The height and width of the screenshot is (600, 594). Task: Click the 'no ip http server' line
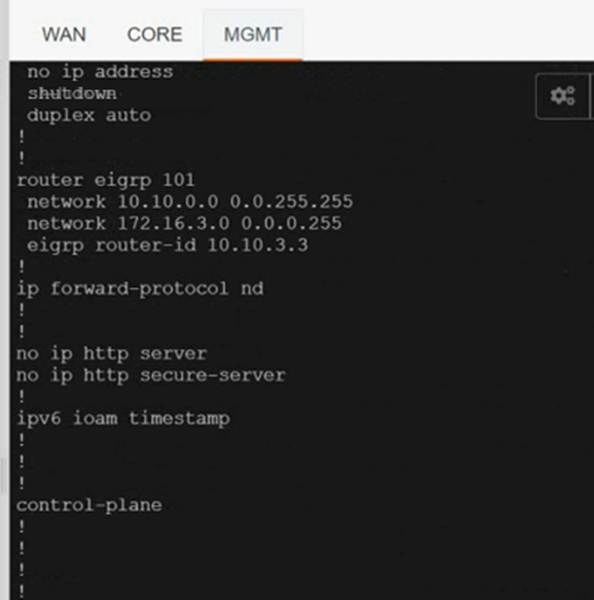(x=112, y=354)
